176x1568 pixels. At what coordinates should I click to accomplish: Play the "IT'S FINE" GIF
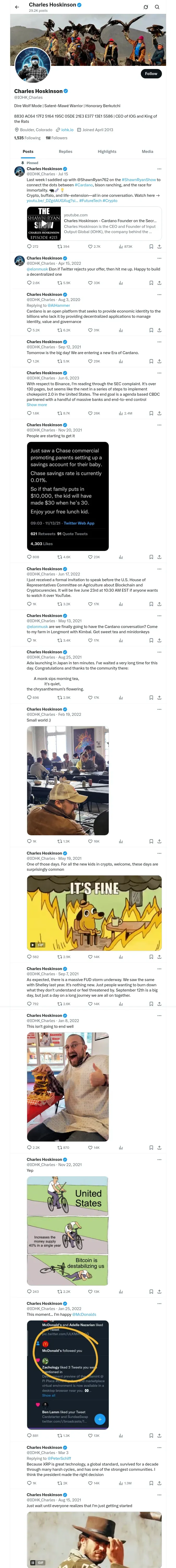33,945
